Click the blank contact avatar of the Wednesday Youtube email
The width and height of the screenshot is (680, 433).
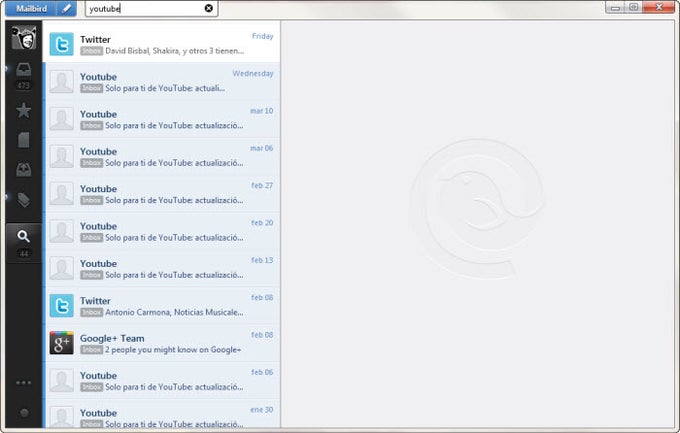(x=62, y=82)
